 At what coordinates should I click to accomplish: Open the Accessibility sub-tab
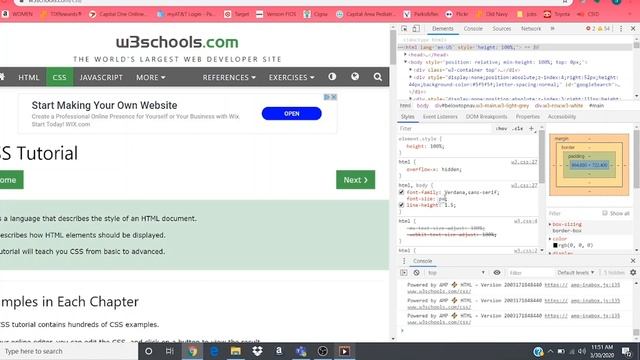point(562,117)
